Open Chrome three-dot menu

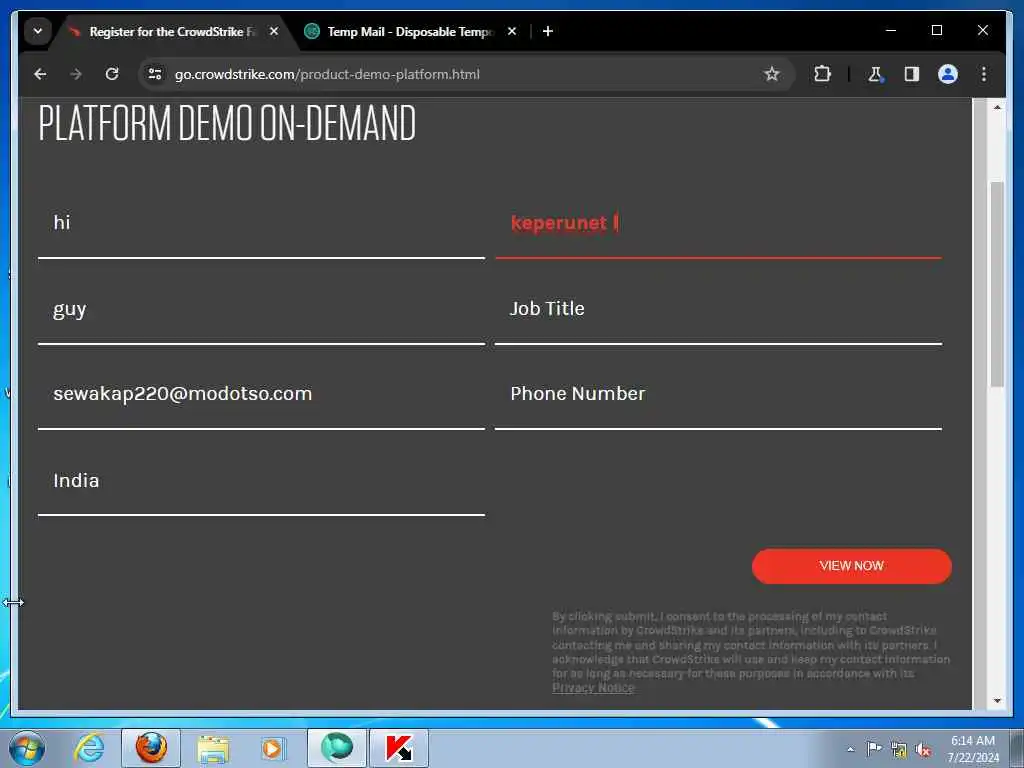coord(984,74)
